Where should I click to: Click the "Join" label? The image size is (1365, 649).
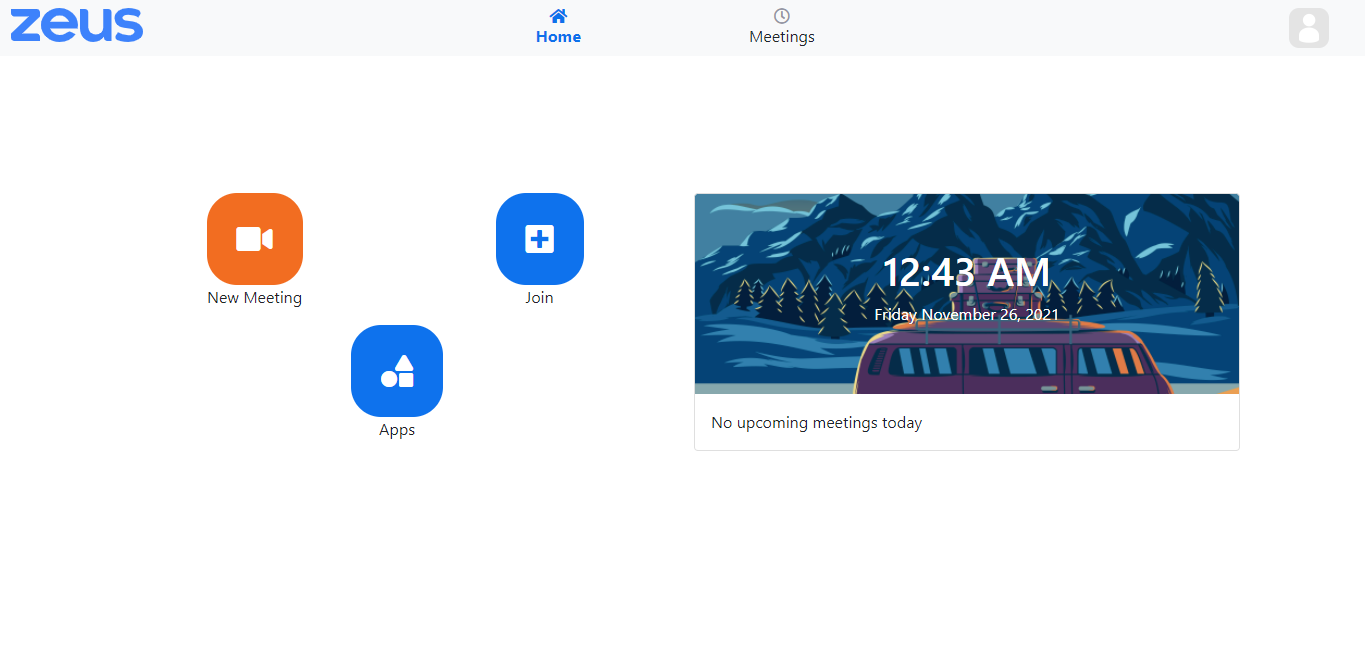point(539,298)
